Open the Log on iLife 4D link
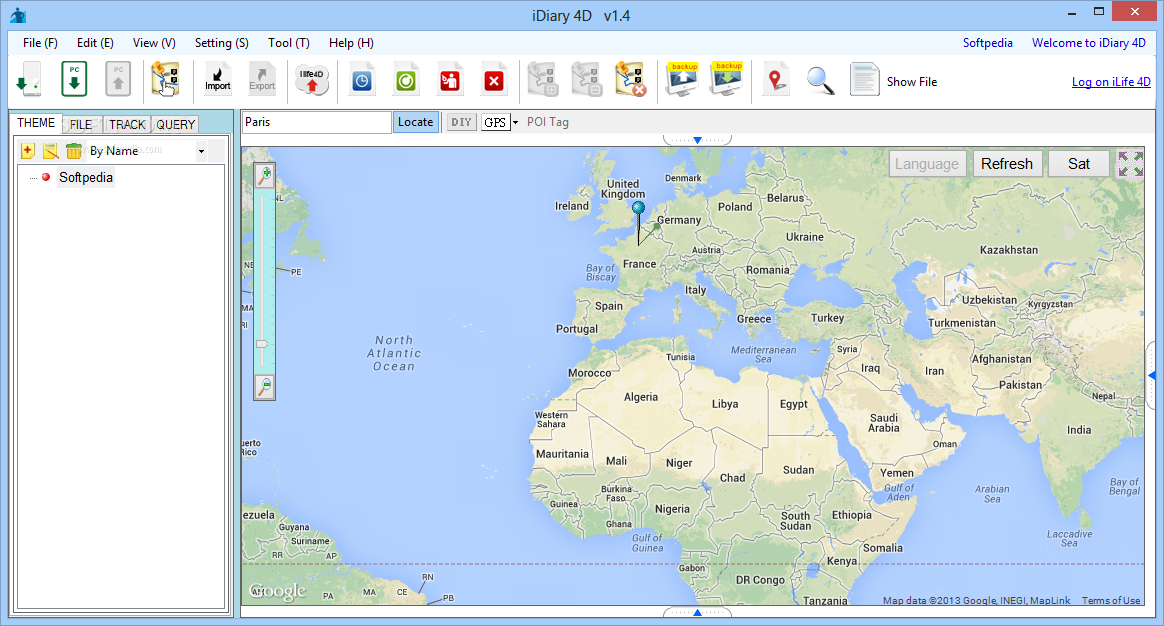The width and height of the screenshot is (1164, 626). coord(1111,82)
